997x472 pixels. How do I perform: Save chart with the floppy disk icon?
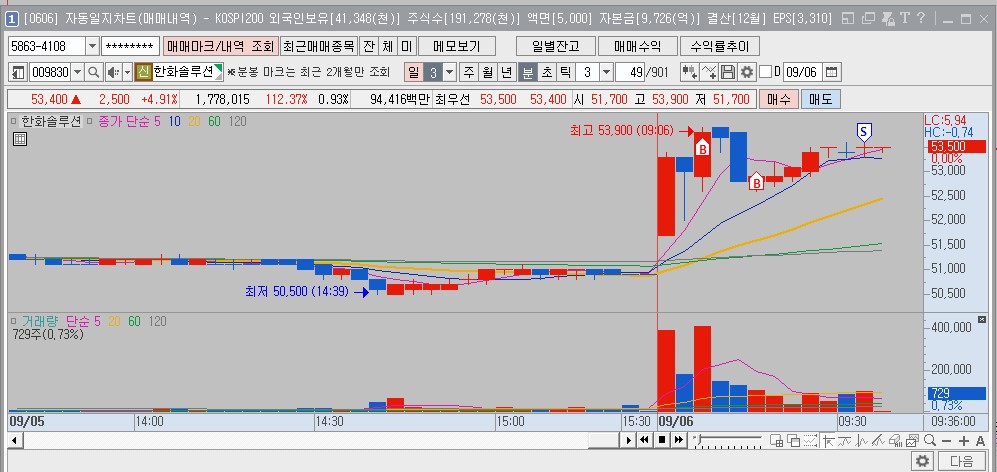[x=727, y=72]
